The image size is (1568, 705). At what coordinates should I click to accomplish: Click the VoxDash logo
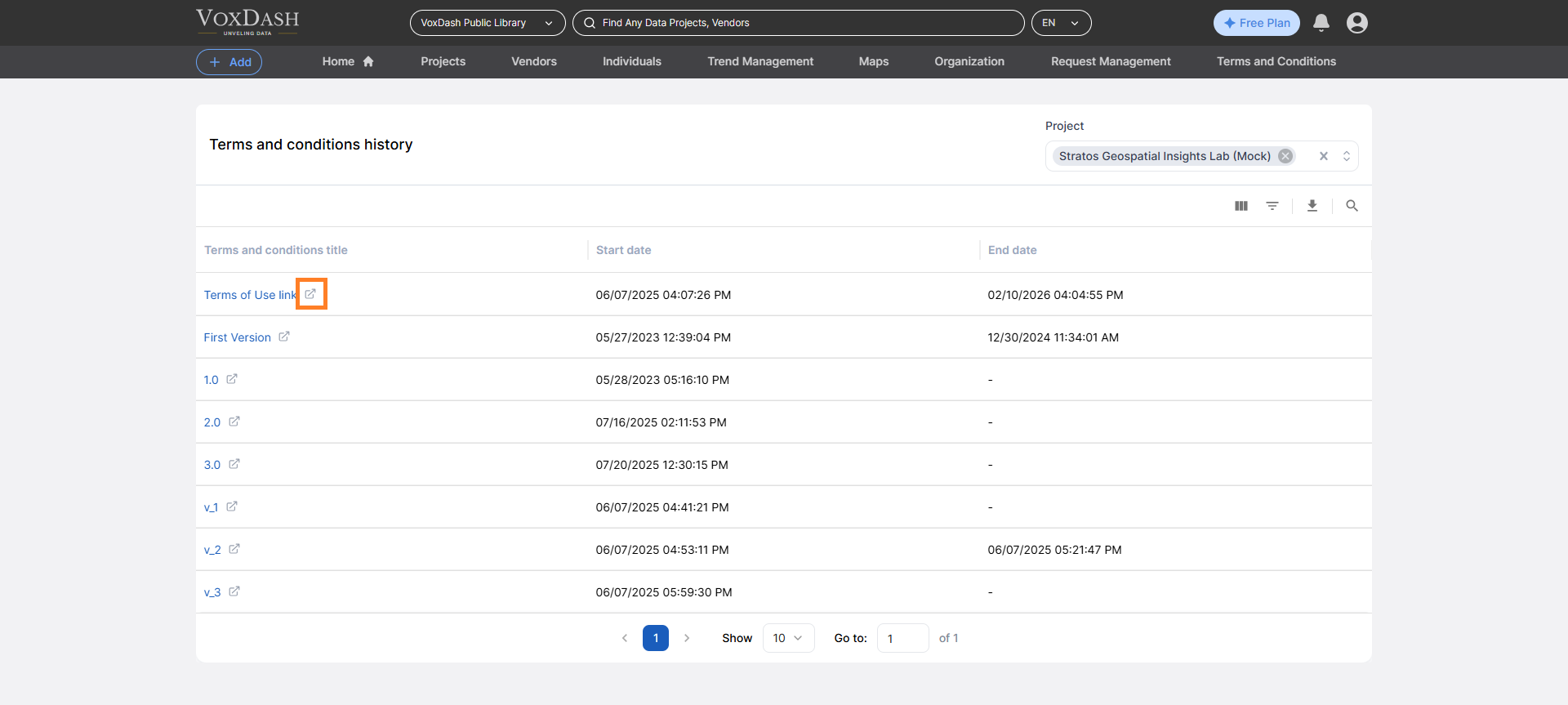(247, 22)
